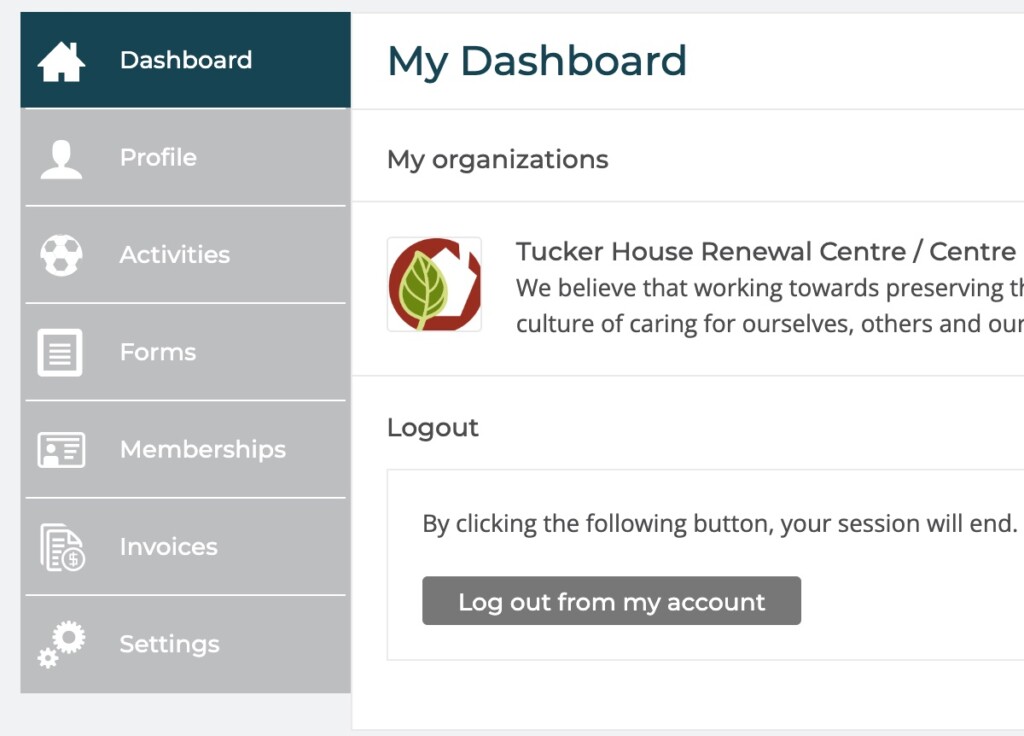Select the dollar document Invoices icon
This screenshot has width=1024, height=736.
[x=62, y=547]
